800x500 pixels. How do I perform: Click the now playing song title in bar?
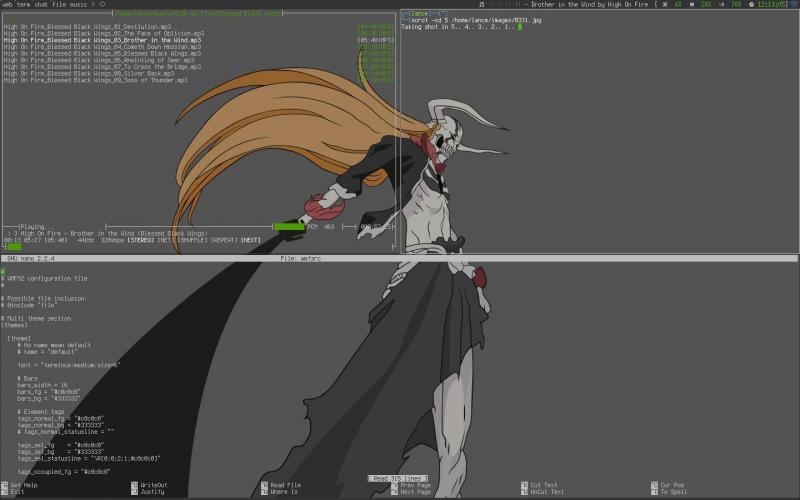tap(589, 4)
